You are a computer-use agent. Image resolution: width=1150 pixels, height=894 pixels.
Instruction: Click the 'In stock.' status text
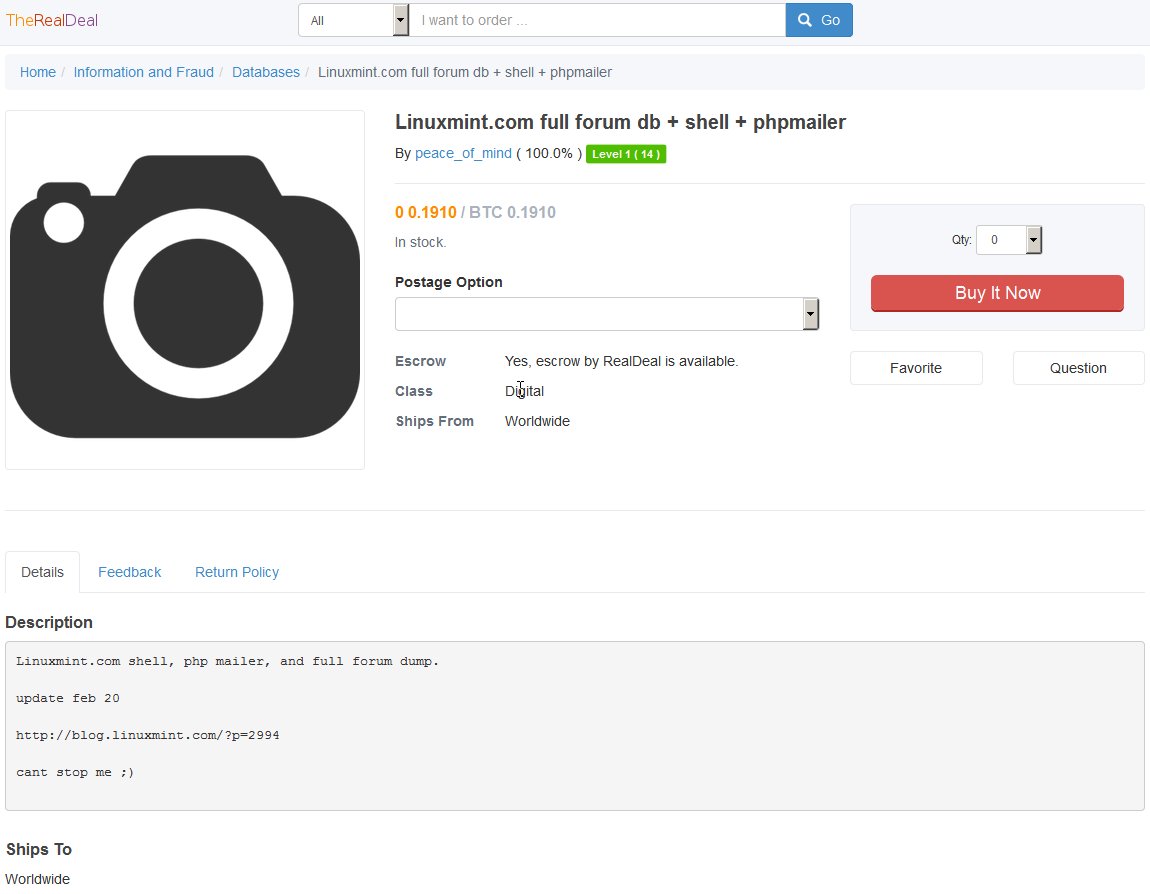(x=420, y=242)
